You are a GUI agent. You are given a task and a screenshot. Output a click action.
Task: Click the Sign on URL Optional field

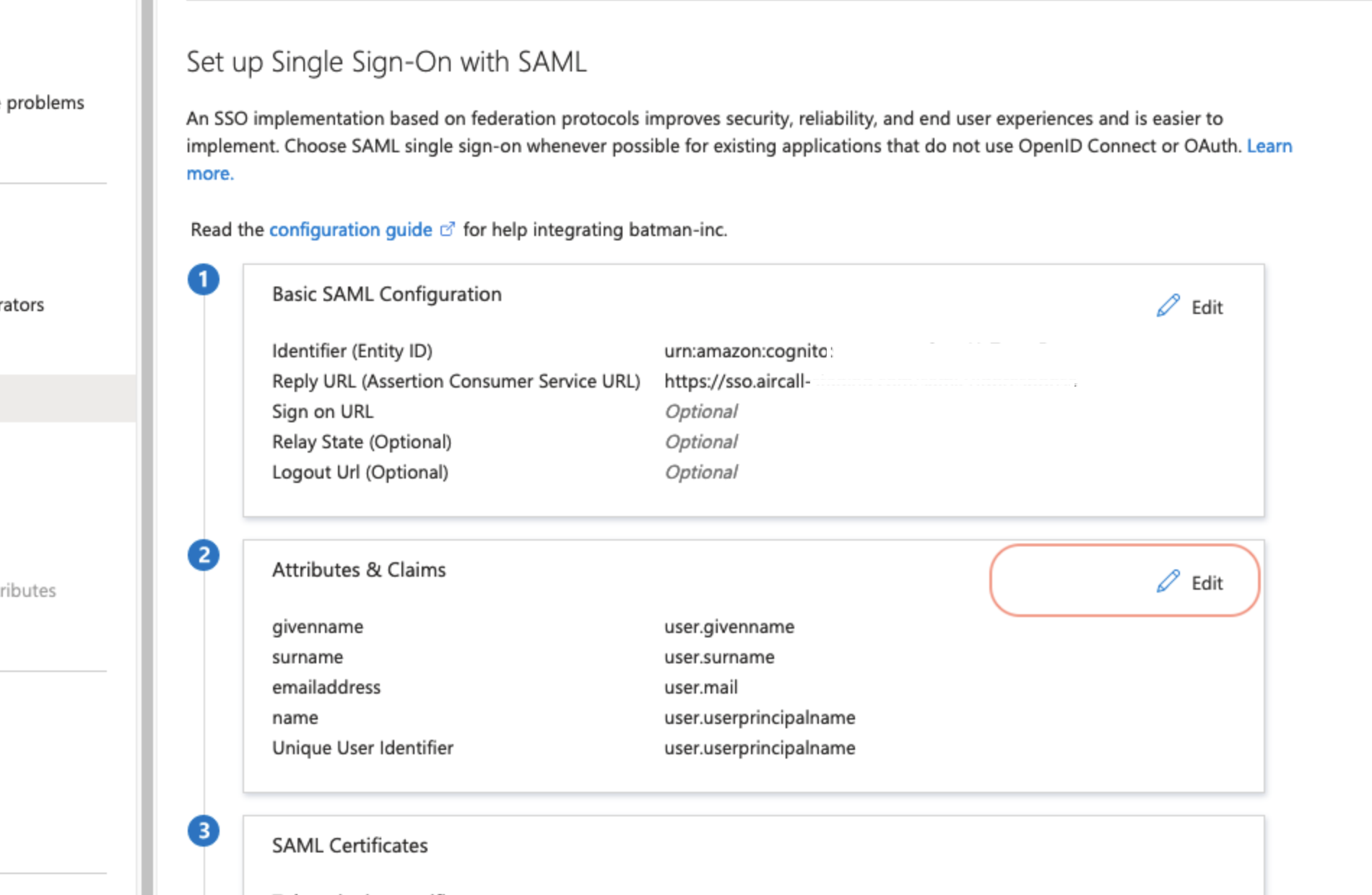pyautogui.click(x=701, y=411)
